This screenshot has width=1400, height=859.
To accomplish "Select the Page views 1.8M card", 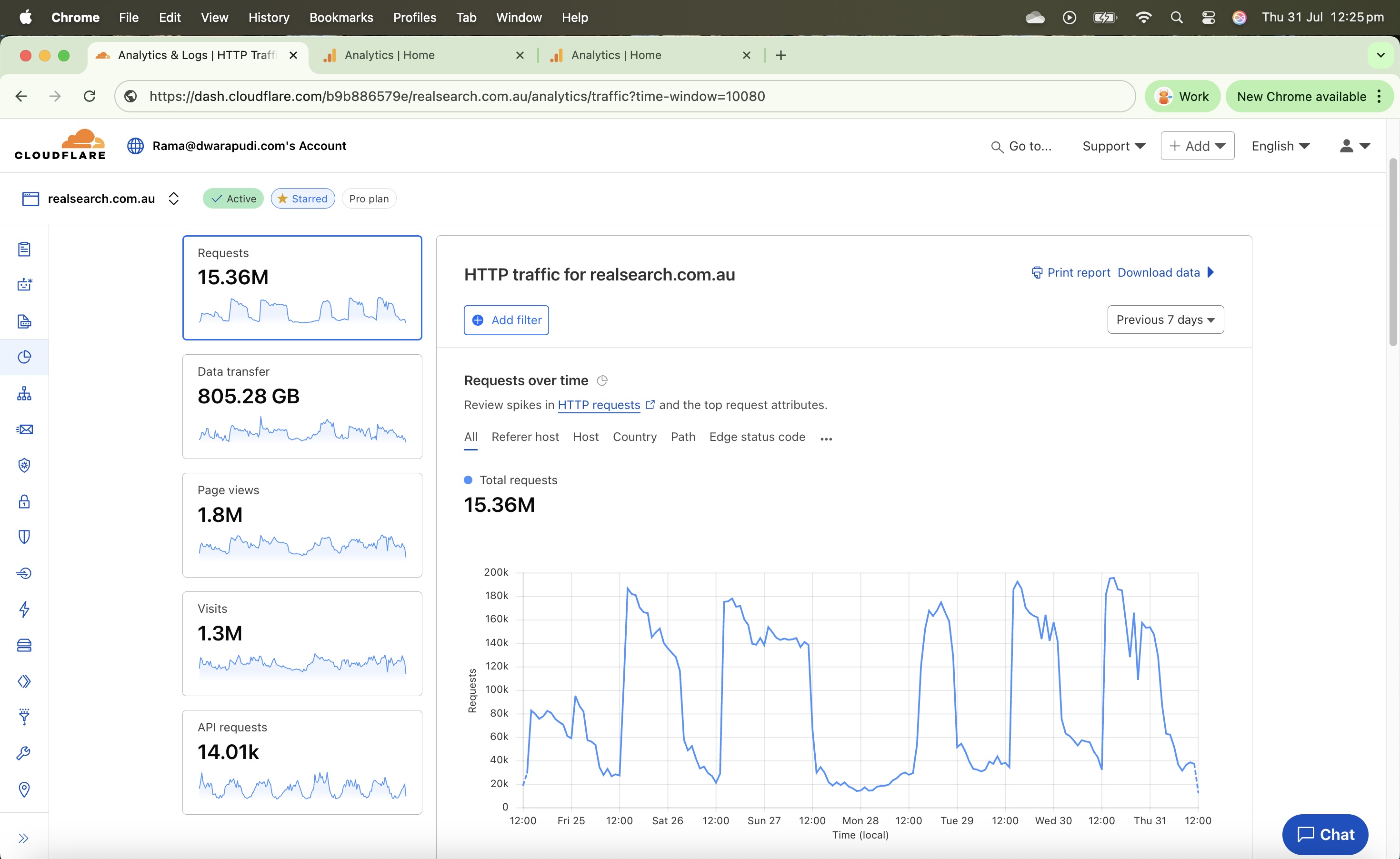I will tap(302, 525).
